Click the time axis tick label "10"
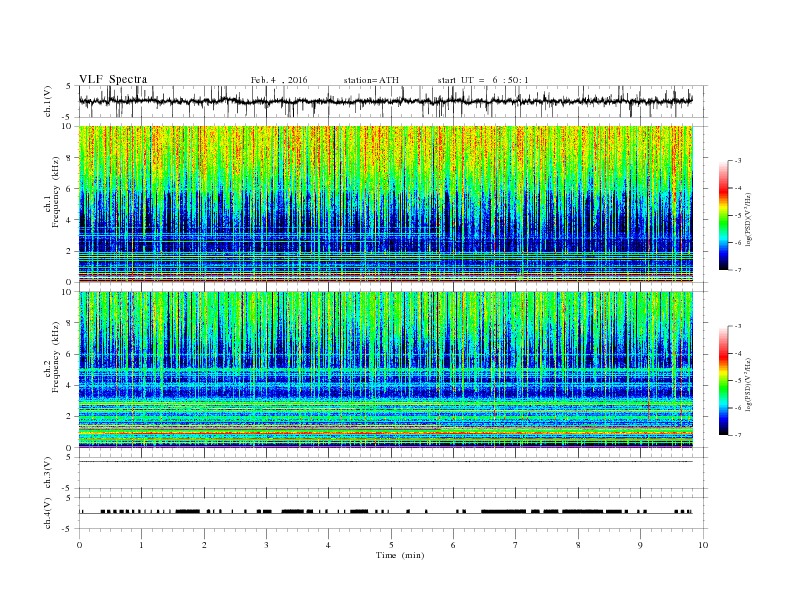 [x=703, y=545]
